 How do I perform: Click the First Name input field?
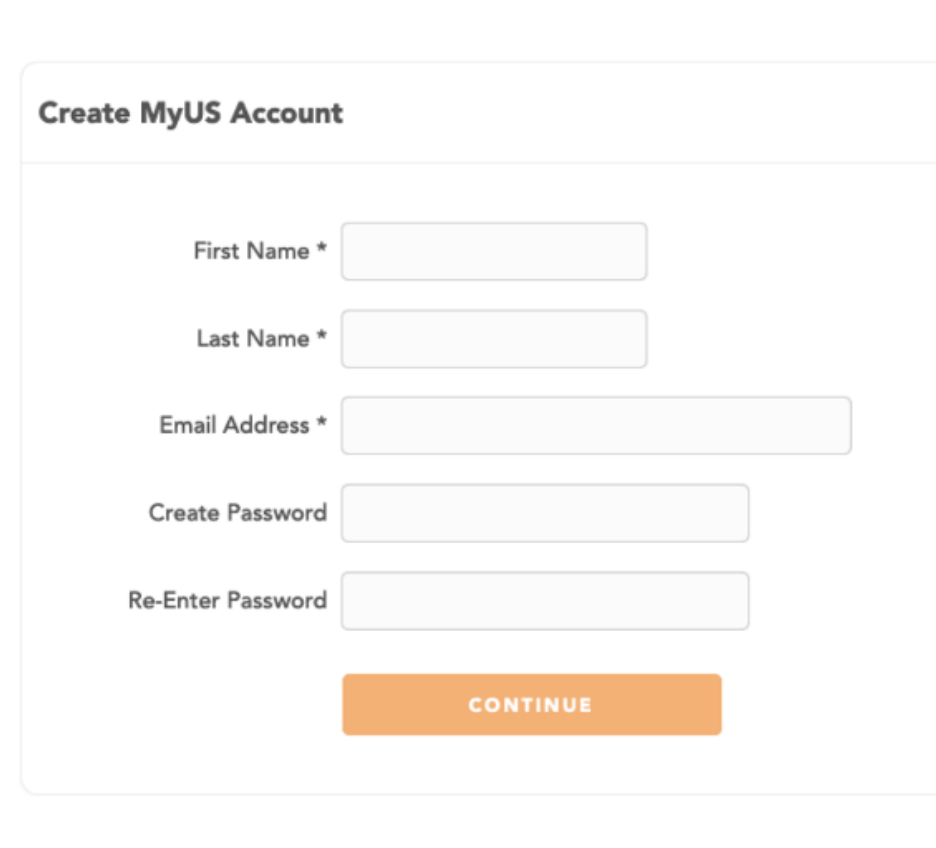(494, 251)
